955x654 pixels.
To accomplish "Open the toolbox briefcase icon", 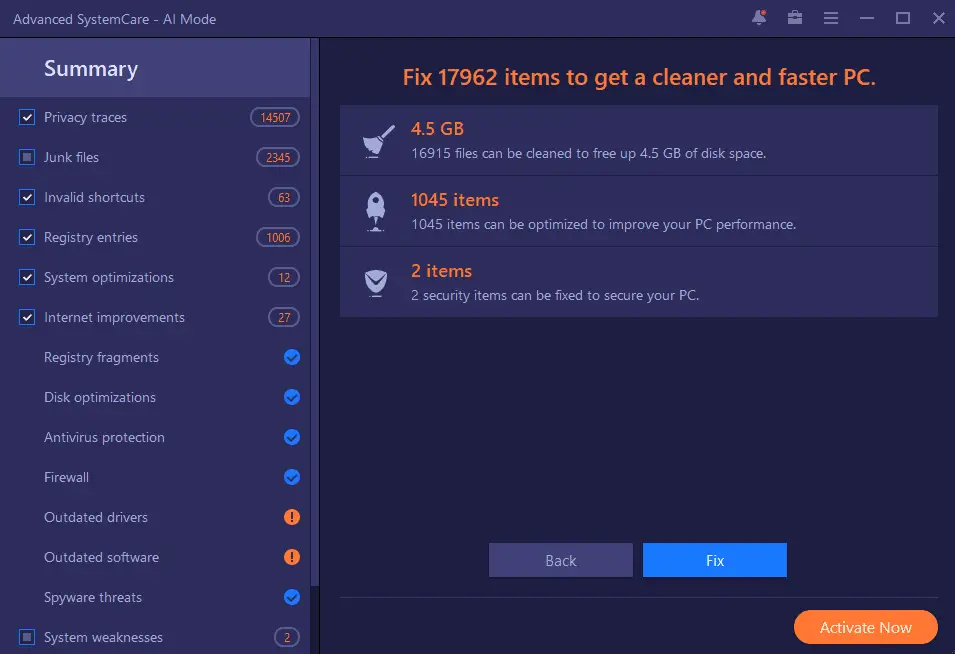I will click(x=795, y=18).
